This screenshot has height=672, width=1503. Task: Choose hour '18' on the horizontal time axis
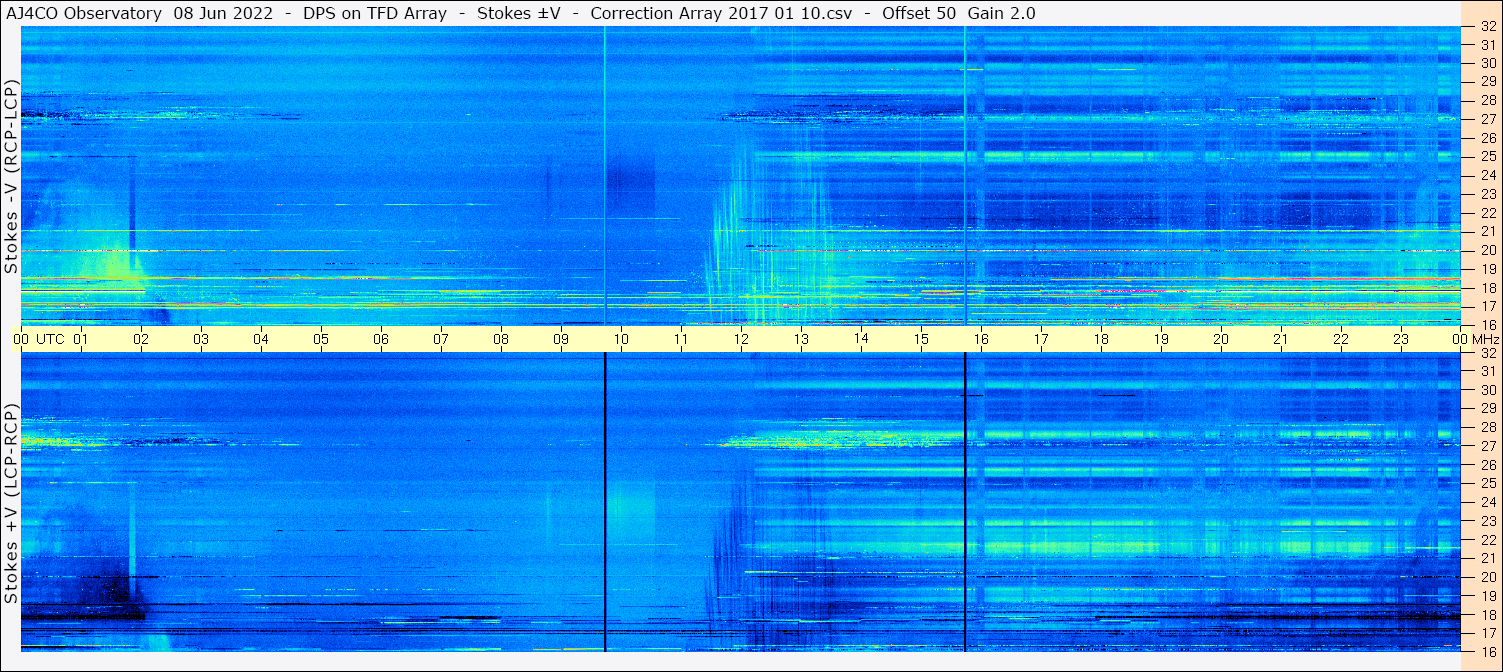(x=1101, y=339)
